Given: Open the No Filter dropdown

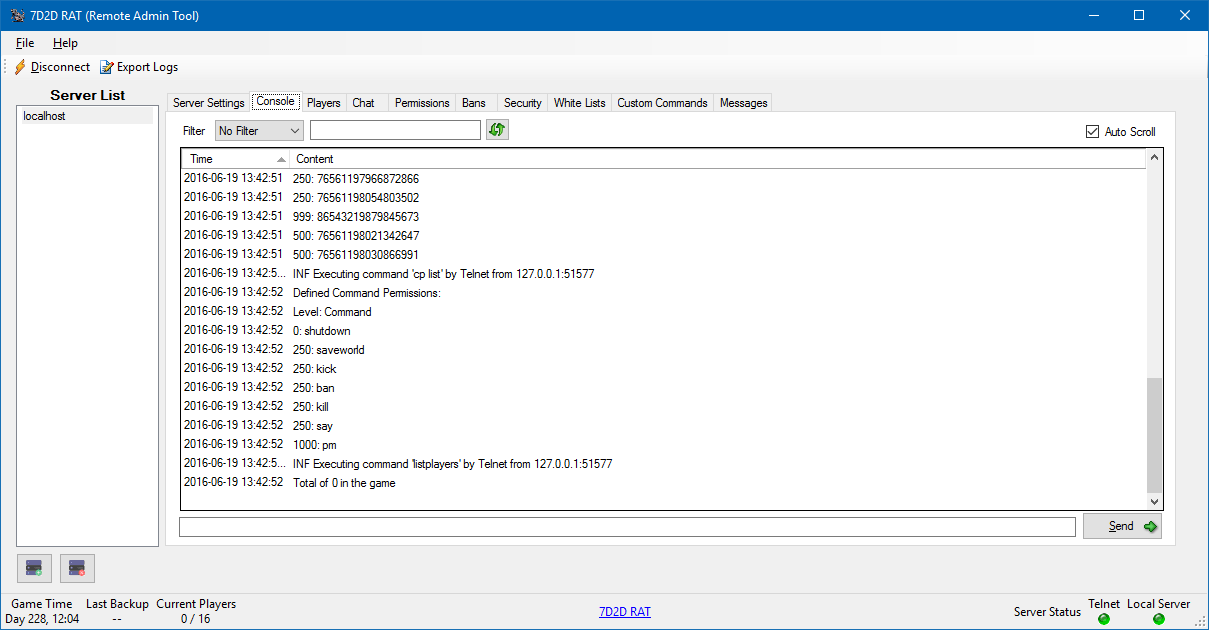Looking at the screenshot, I should click(259, 131).
